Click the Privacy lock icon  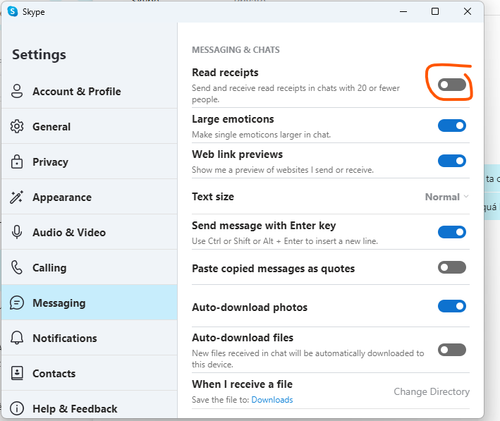[x=17, y=162]
